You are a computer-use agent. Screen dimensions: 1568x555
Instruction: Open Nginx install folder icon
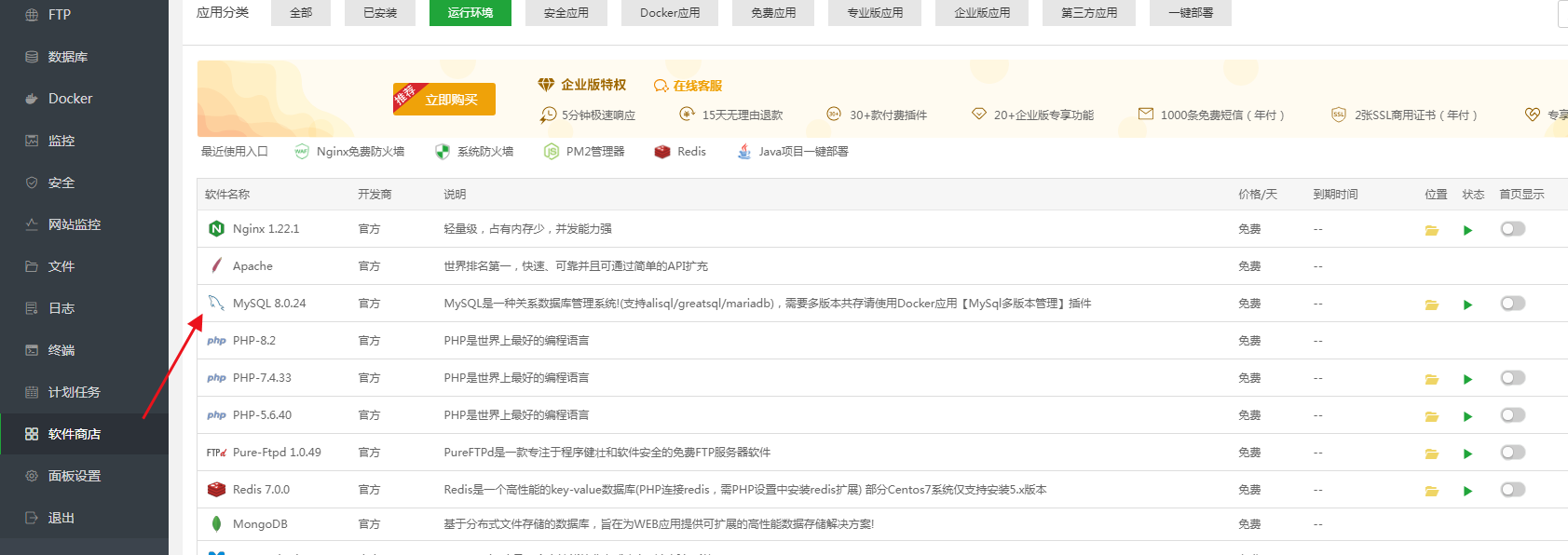click(x=1432, y=230)
